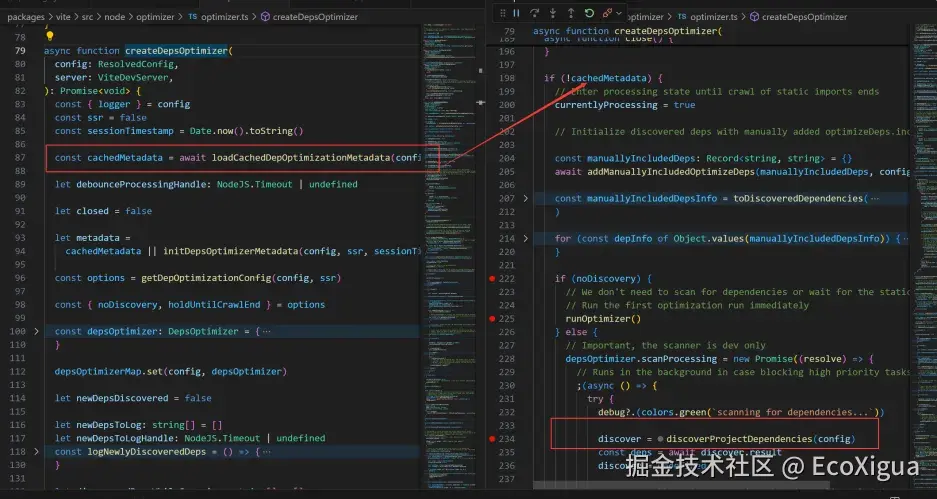Open the 'packages' breadcrumb

coord(26,17)
